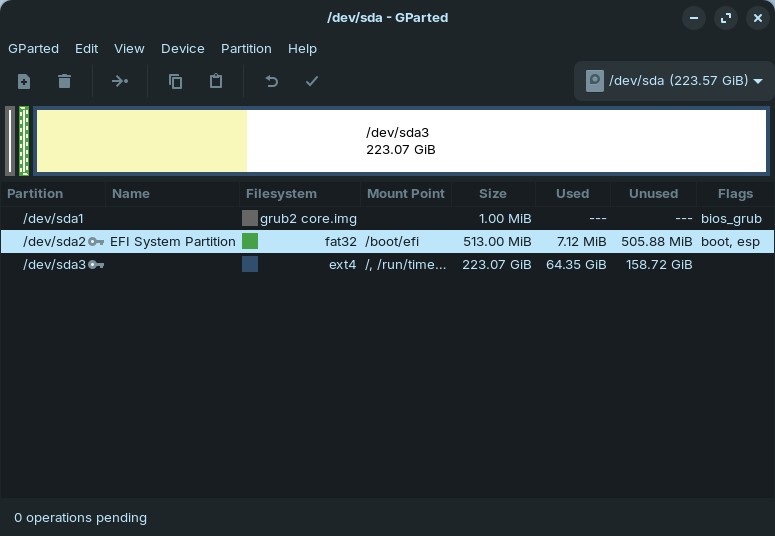775x536 pixels.
Task: Click the Flags column header
Action: point(735,193)
